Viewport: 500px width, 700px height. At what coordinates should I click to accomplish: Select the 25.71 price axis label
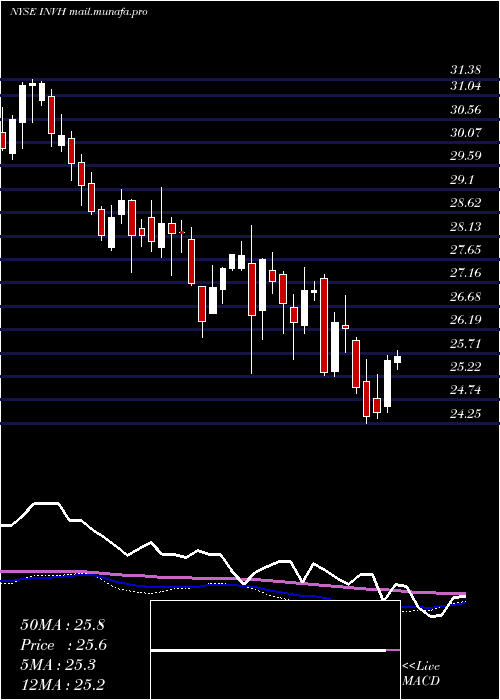(465, 344)
